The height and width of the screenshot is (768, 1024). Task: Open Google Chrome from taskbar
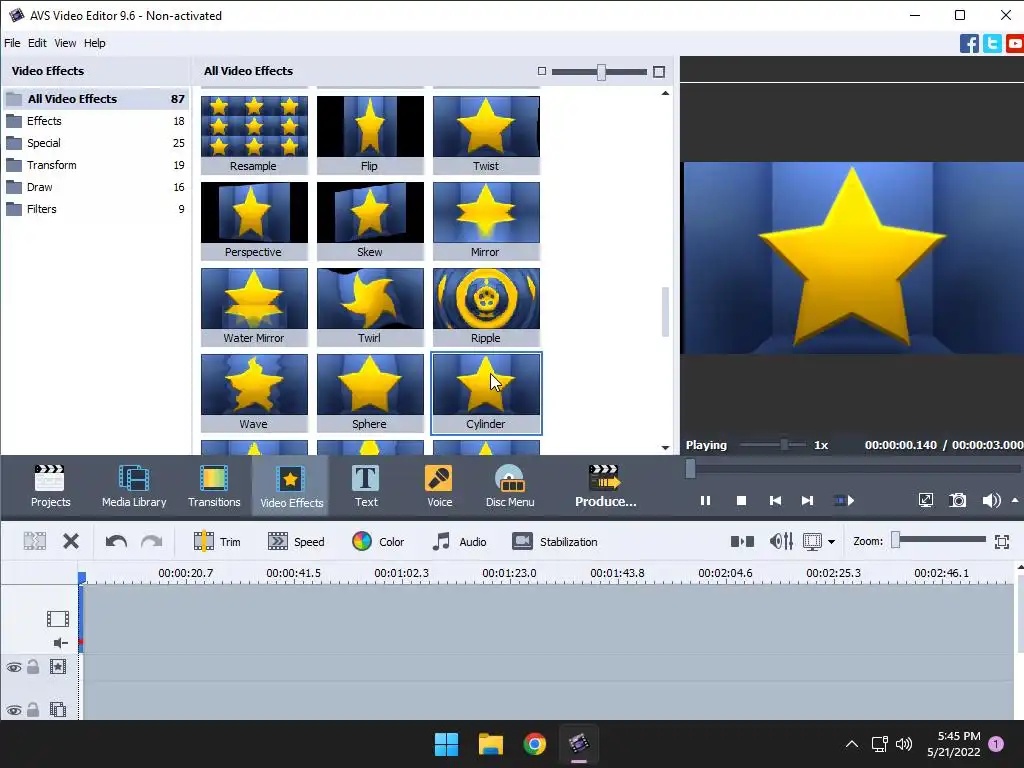tap(534, 744)
